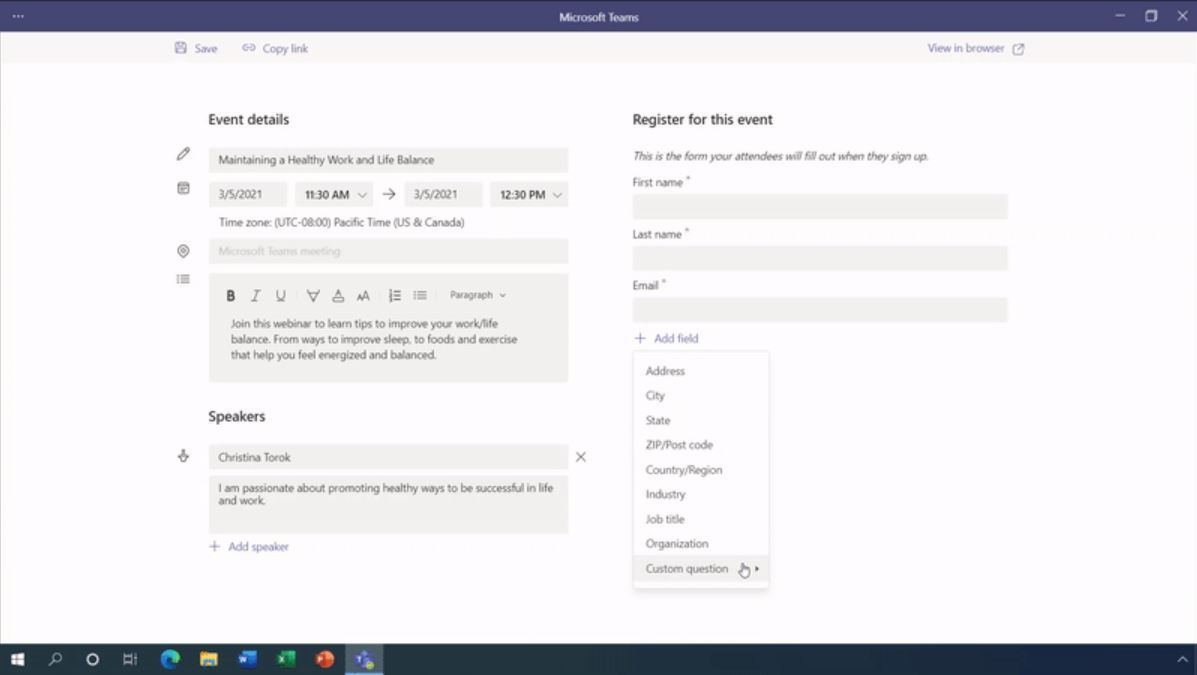Remove speaker Christina Torok with the X
Viewport: 1197px width, 675px height.
click(x=581, y=457)
